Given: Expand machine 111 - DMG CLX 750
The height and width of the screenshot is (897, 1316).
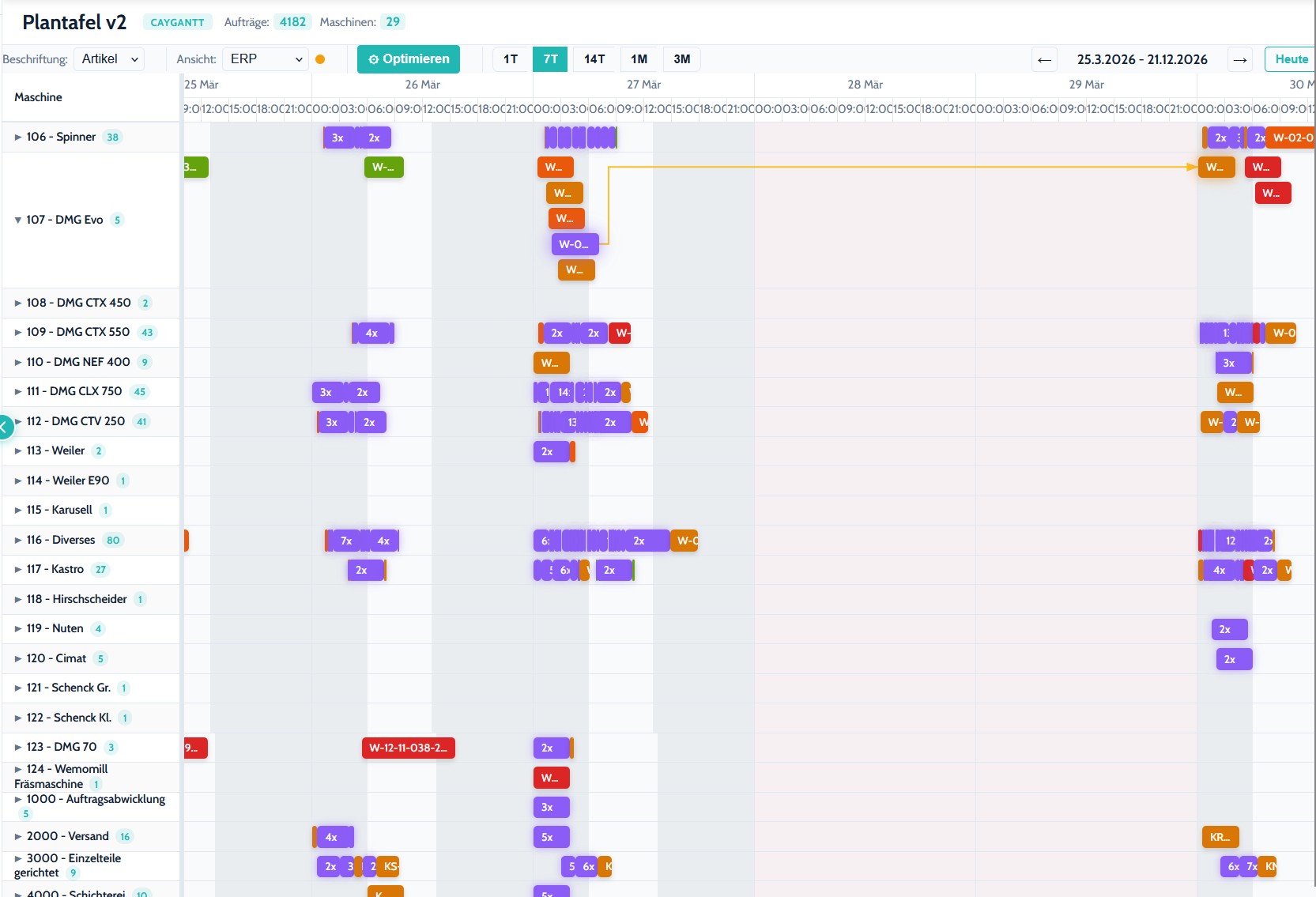Looking at the screenshot, I should pos(18,391).
